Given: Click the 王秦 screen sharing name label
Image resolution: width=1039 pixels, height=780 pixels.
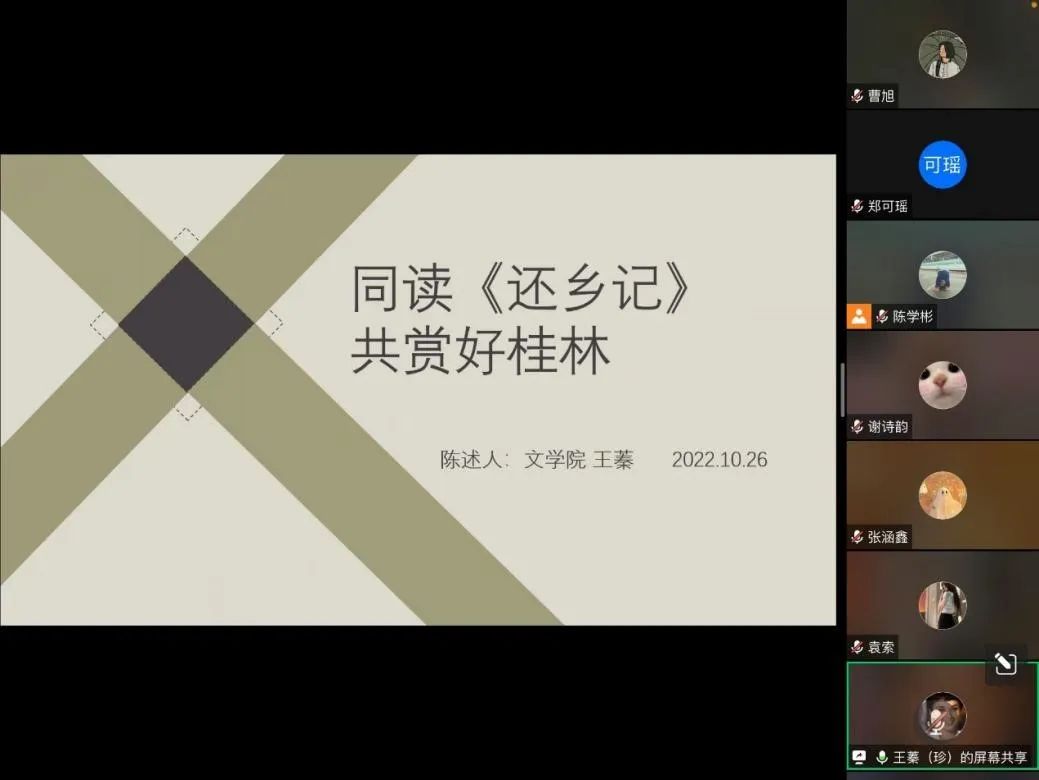Looking at the screenshot, I should click(960, 757).
